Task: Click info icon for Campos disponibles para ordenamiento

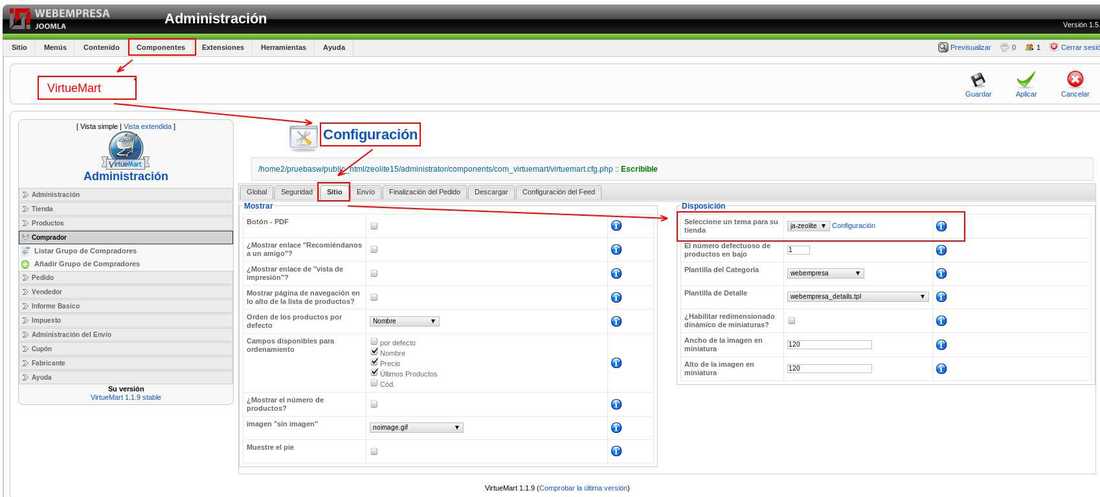Action: (616, 362)
